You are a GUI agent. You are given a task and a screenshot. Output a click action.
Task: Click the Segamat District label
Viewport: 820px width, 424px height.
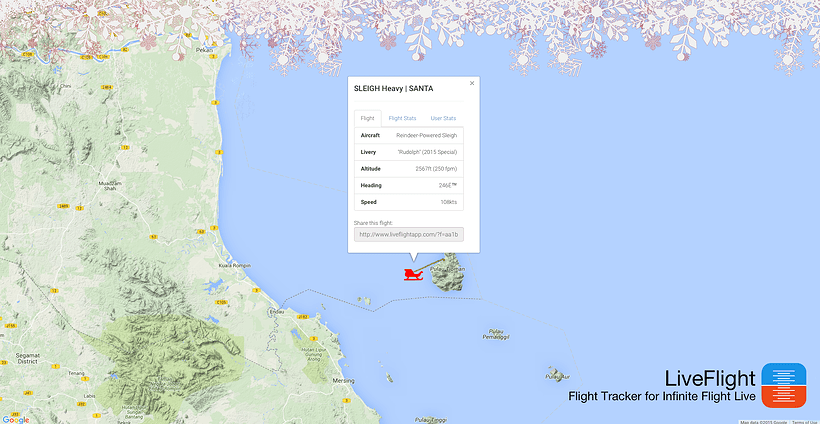[27, 358]
